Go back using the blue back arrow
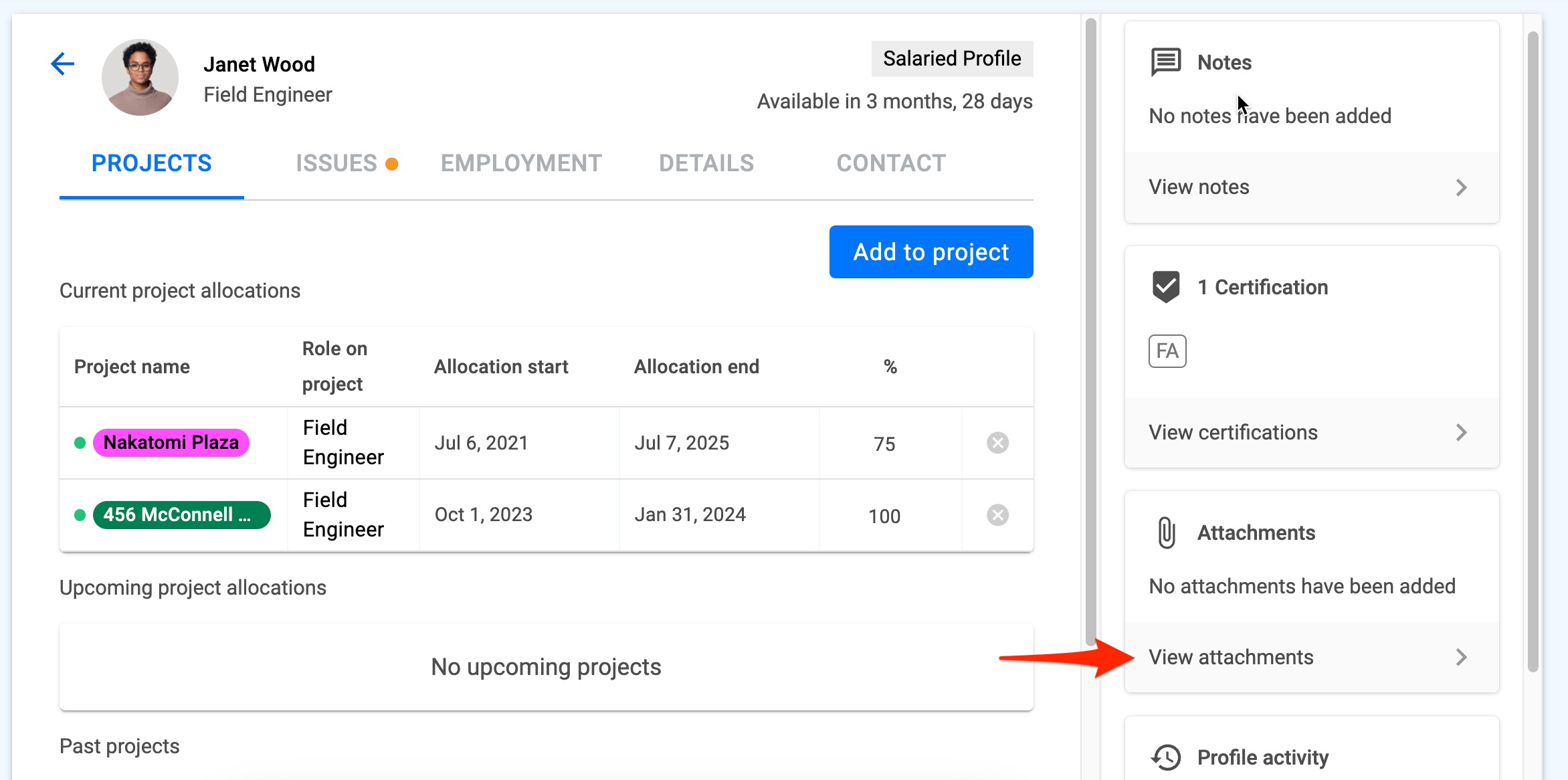Screen dimensions: 1568x780 pyautogui.click(x=63, y=64)
